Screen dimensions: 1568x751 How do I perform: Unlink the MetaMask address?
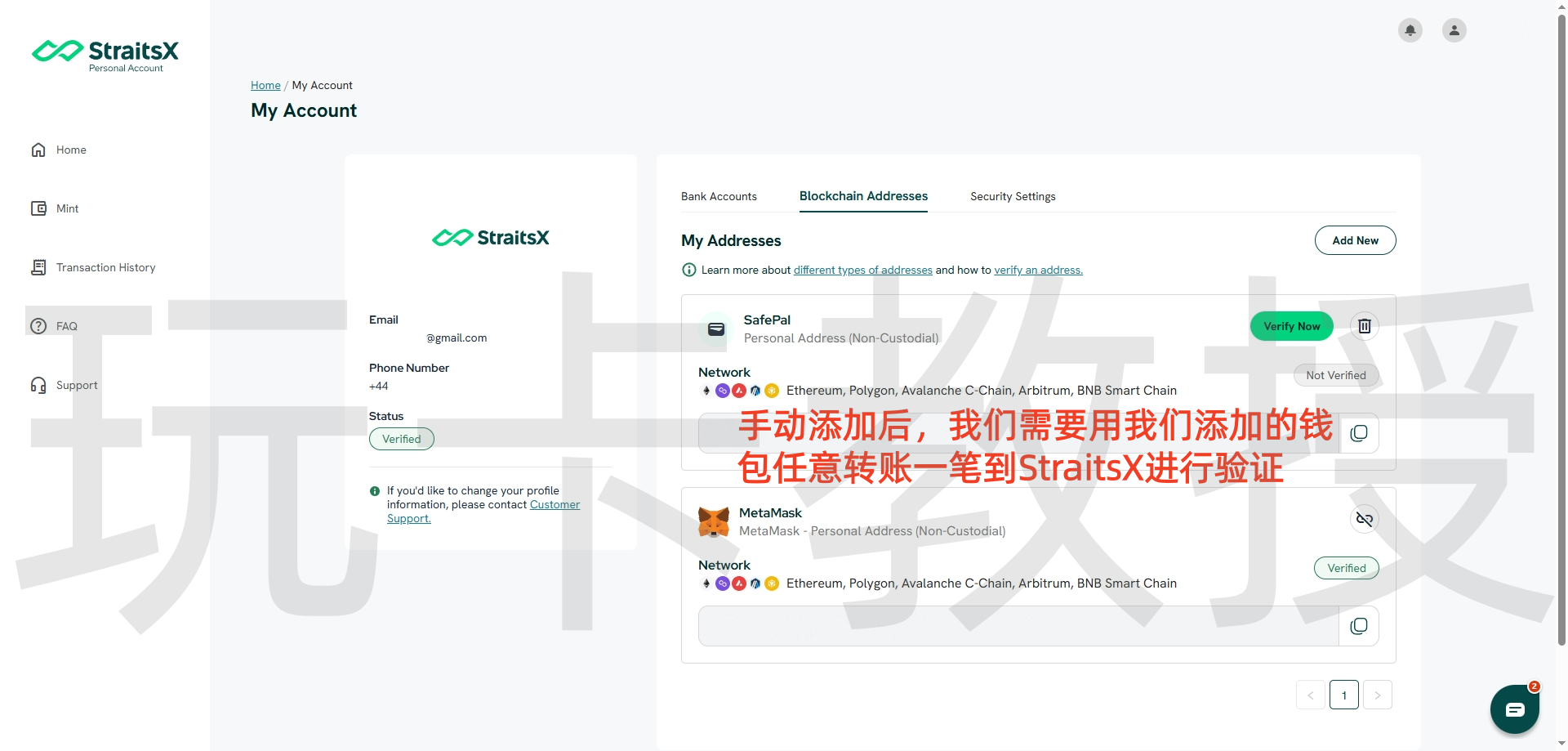pyautogui.click(x=1364, y=519)
